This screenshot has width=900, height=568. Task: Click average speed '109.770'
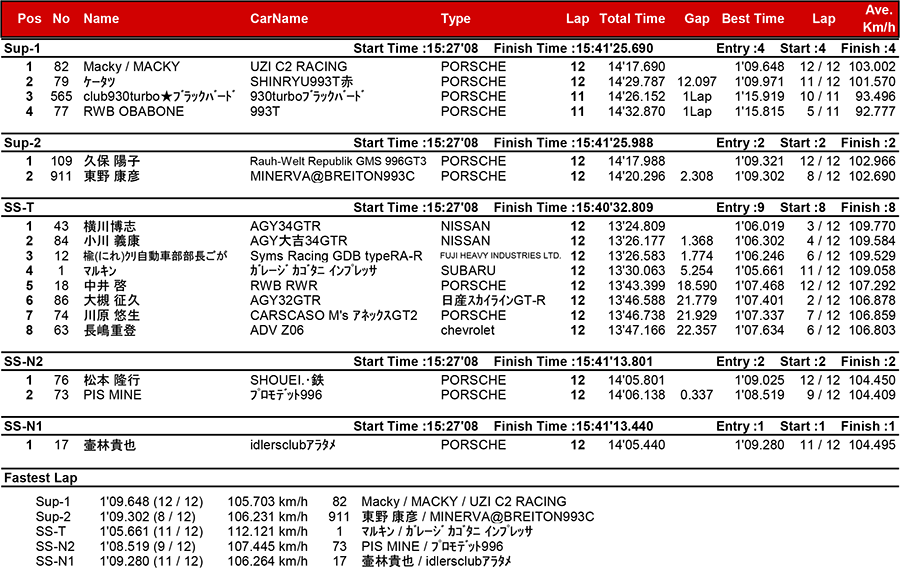pos(872,226)
